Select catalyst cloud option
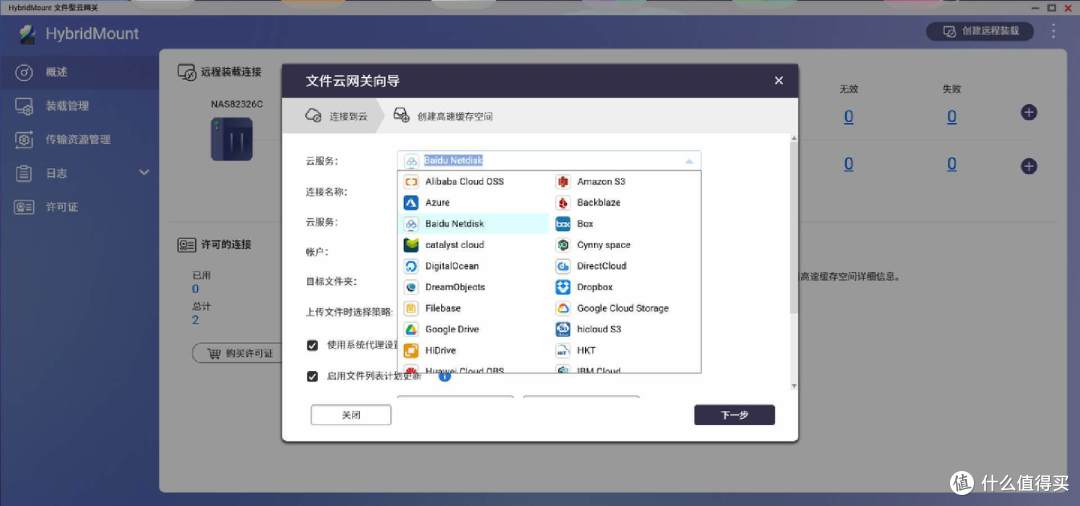This screenshot has width=1080, height=506. click(474, 245)
